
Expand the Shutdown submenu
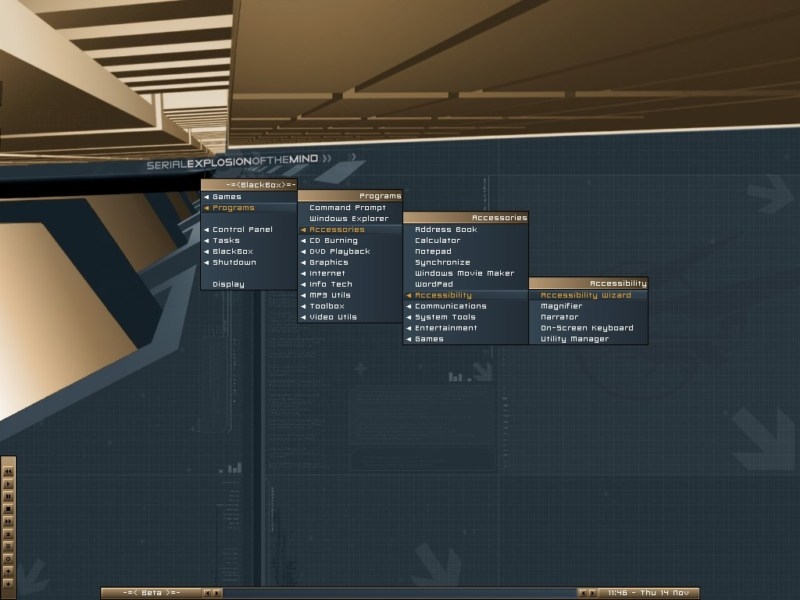pyautogui.click(x=249, y=262)
